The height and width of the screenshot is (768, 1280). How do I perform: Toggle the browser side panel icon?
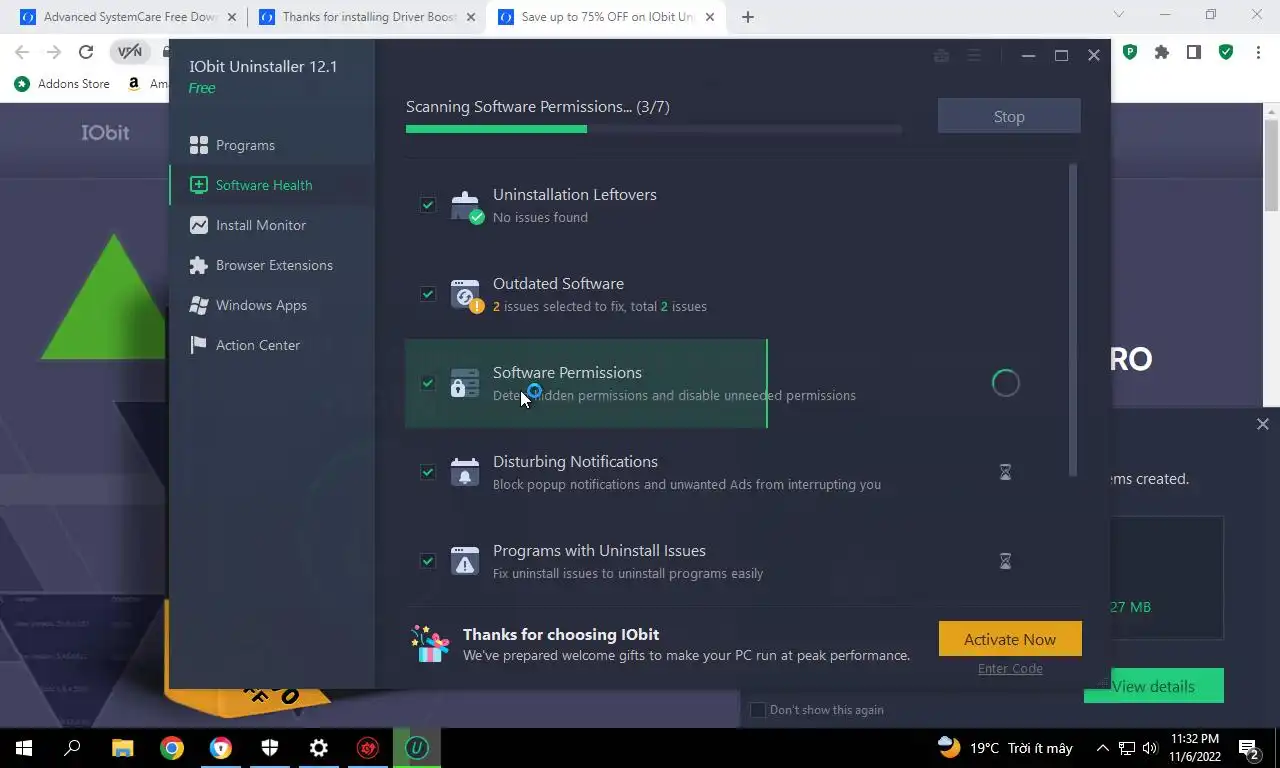[x=1194, y=52]
